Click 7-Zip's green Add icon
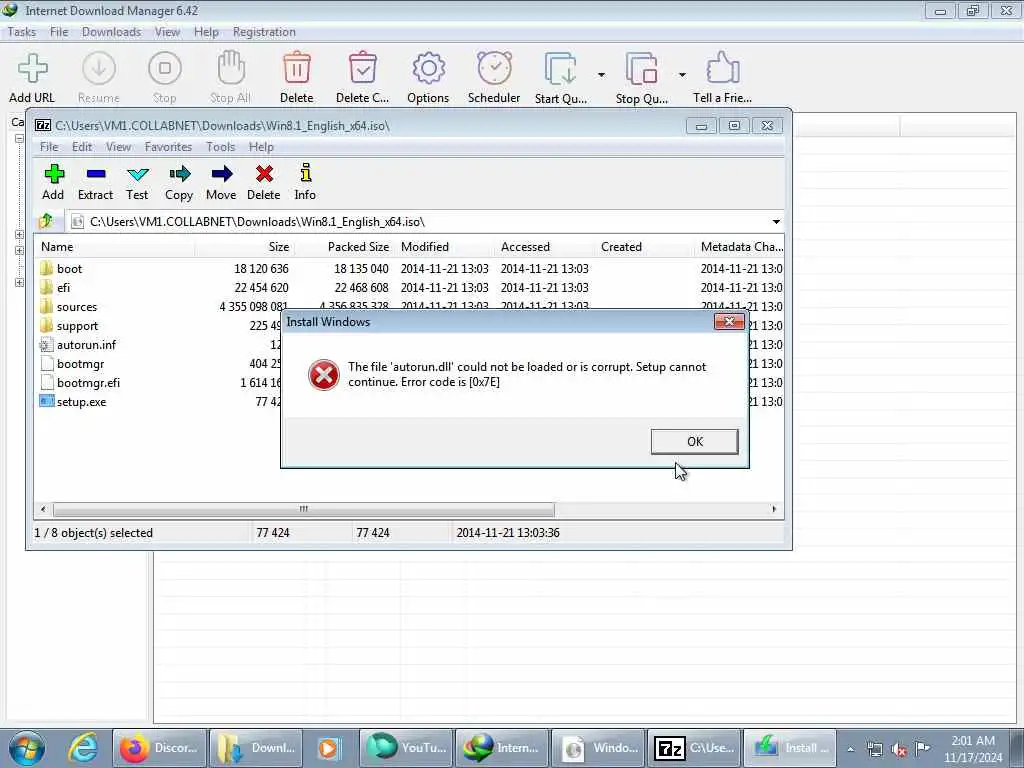 (x=54, y=174)
